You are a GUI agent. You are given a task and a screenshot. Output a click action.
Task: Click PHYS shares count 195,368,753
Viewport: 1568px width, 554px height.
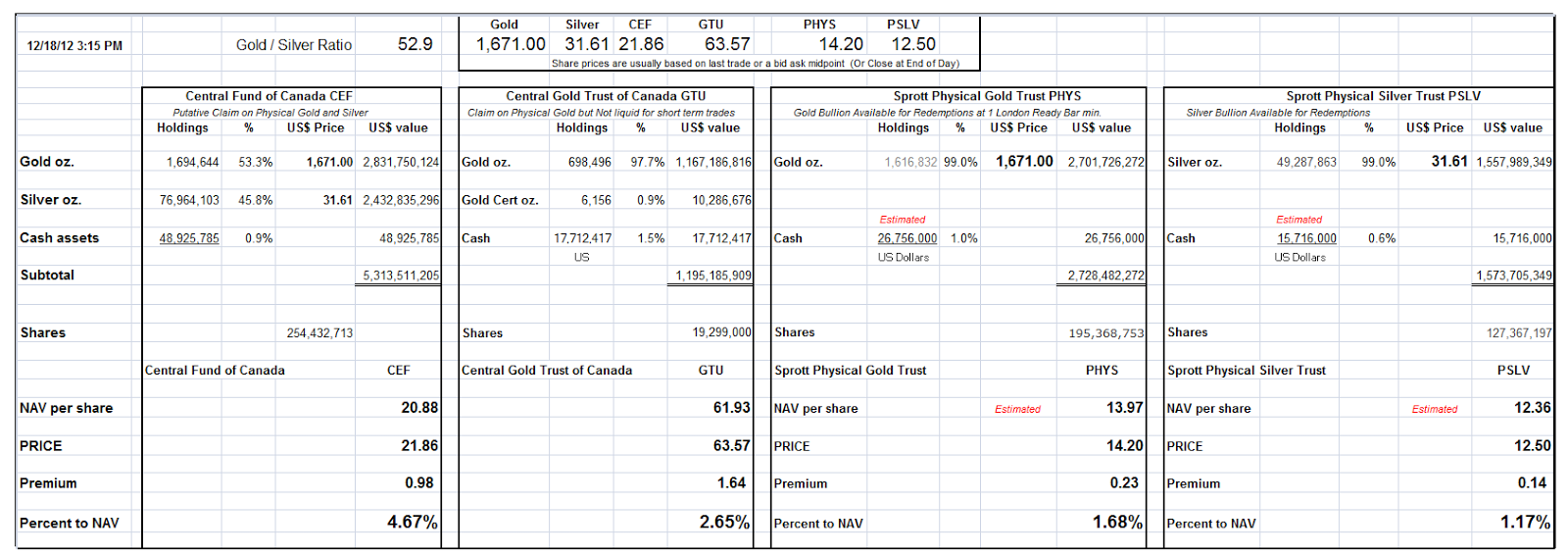pos(1106,333)
